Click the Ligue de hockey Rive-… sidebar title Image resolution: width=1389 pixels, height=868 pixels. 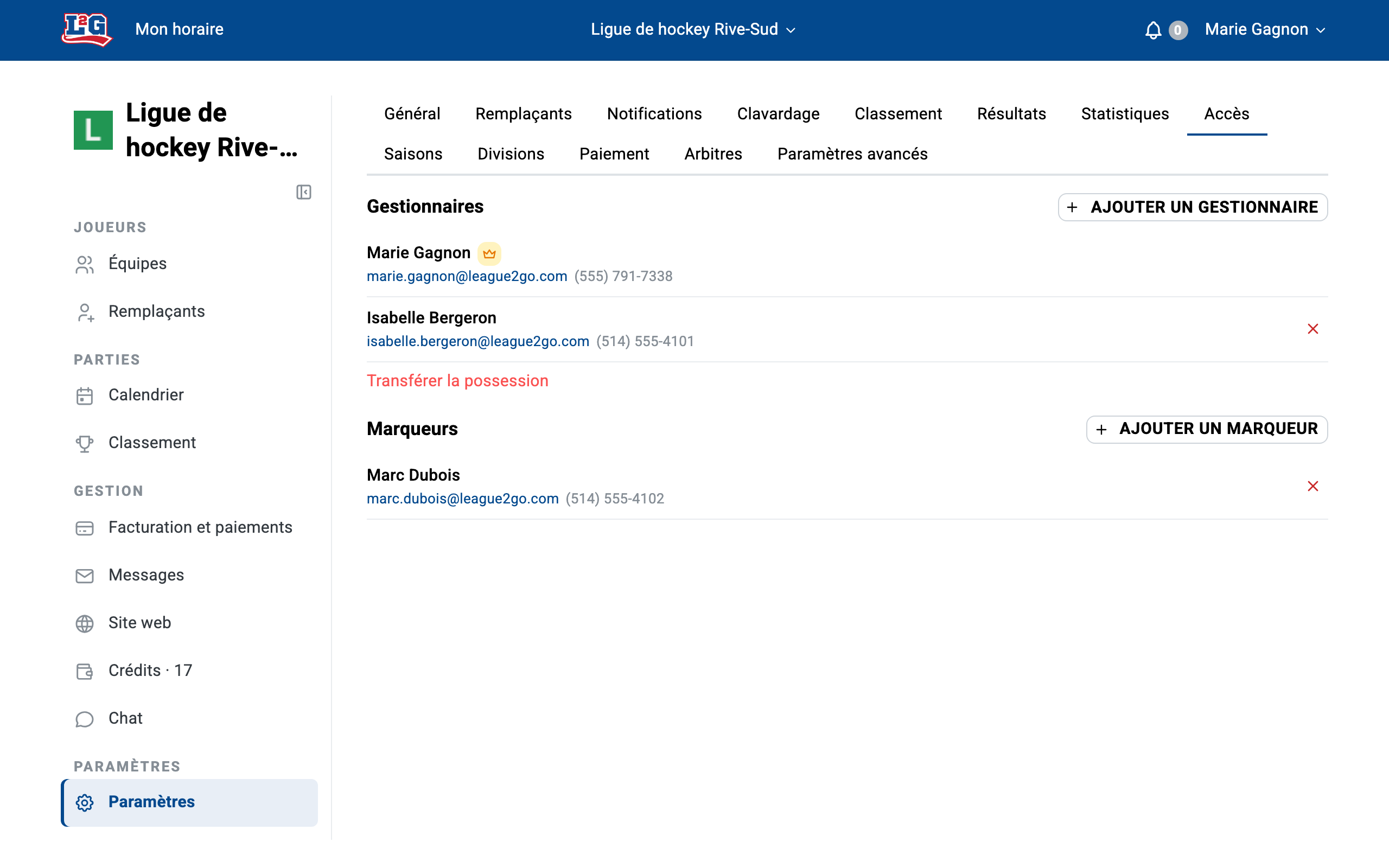point(211,130)
